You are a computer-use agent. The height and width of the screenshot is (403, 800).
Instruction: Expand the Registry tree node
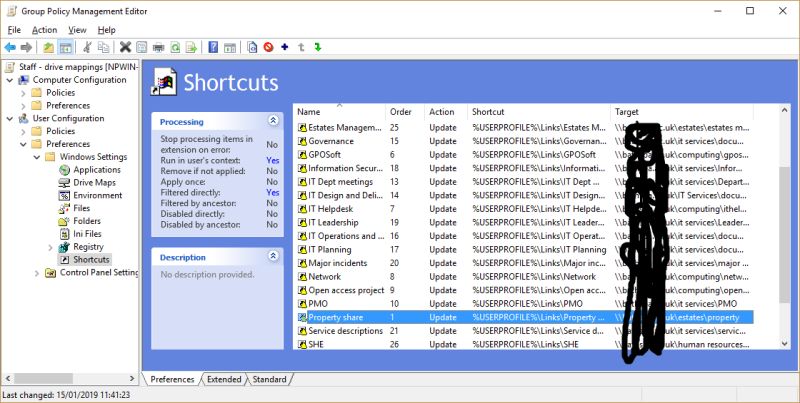[50, 247]
